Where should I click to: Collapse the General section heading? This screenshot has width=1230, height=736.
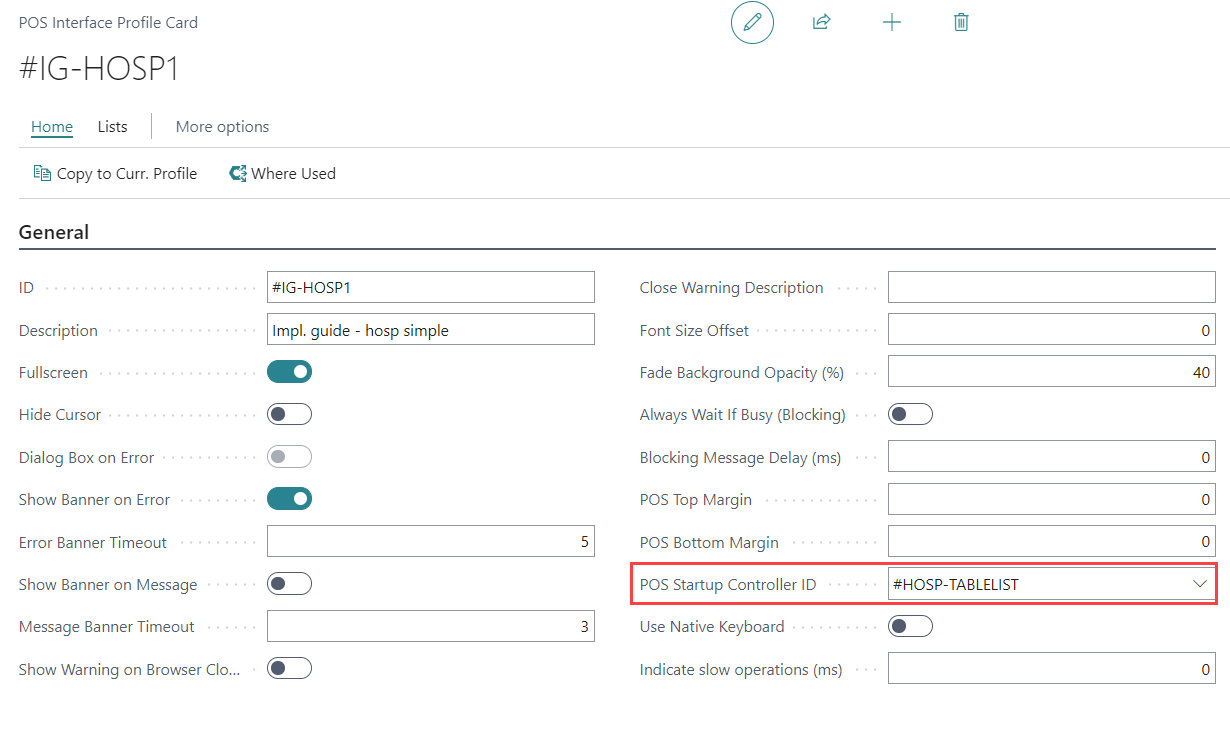click(54, 233)
